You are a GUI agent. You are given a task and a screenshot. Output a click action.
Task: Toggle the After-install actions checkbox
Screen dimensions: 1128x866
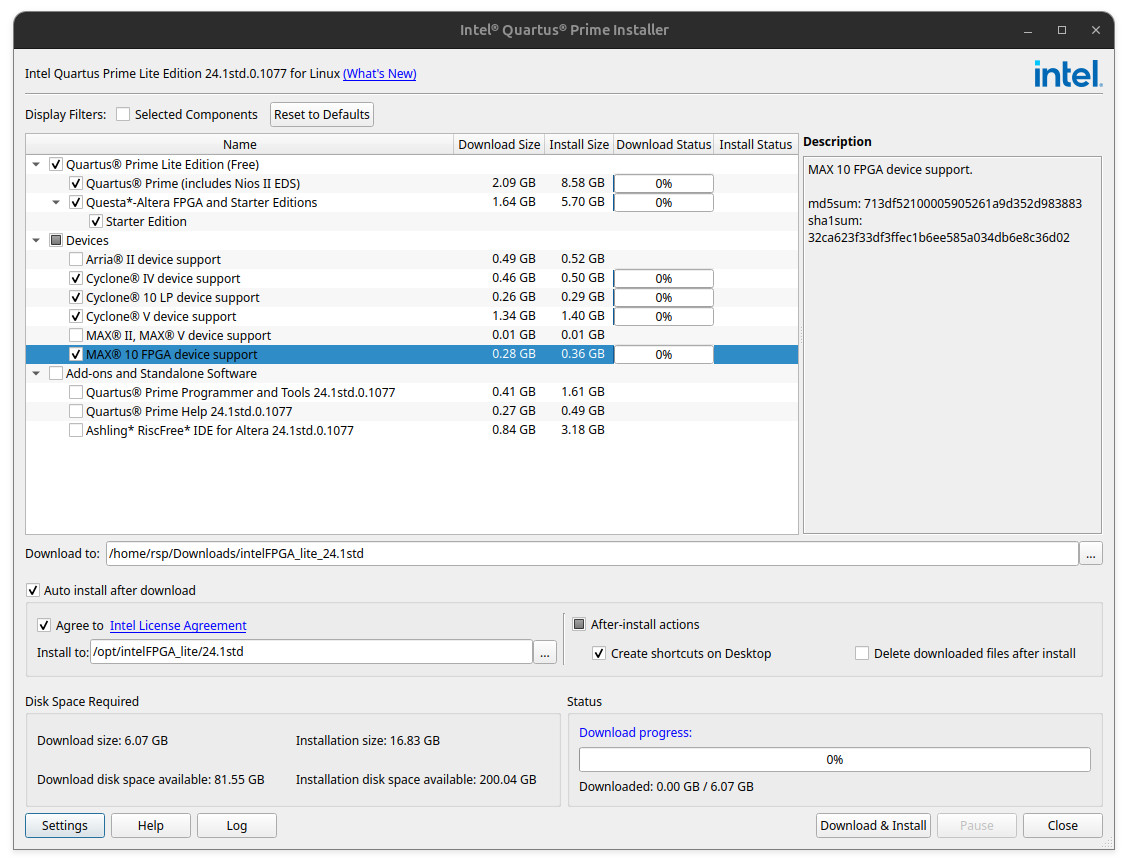coord(579,625)
